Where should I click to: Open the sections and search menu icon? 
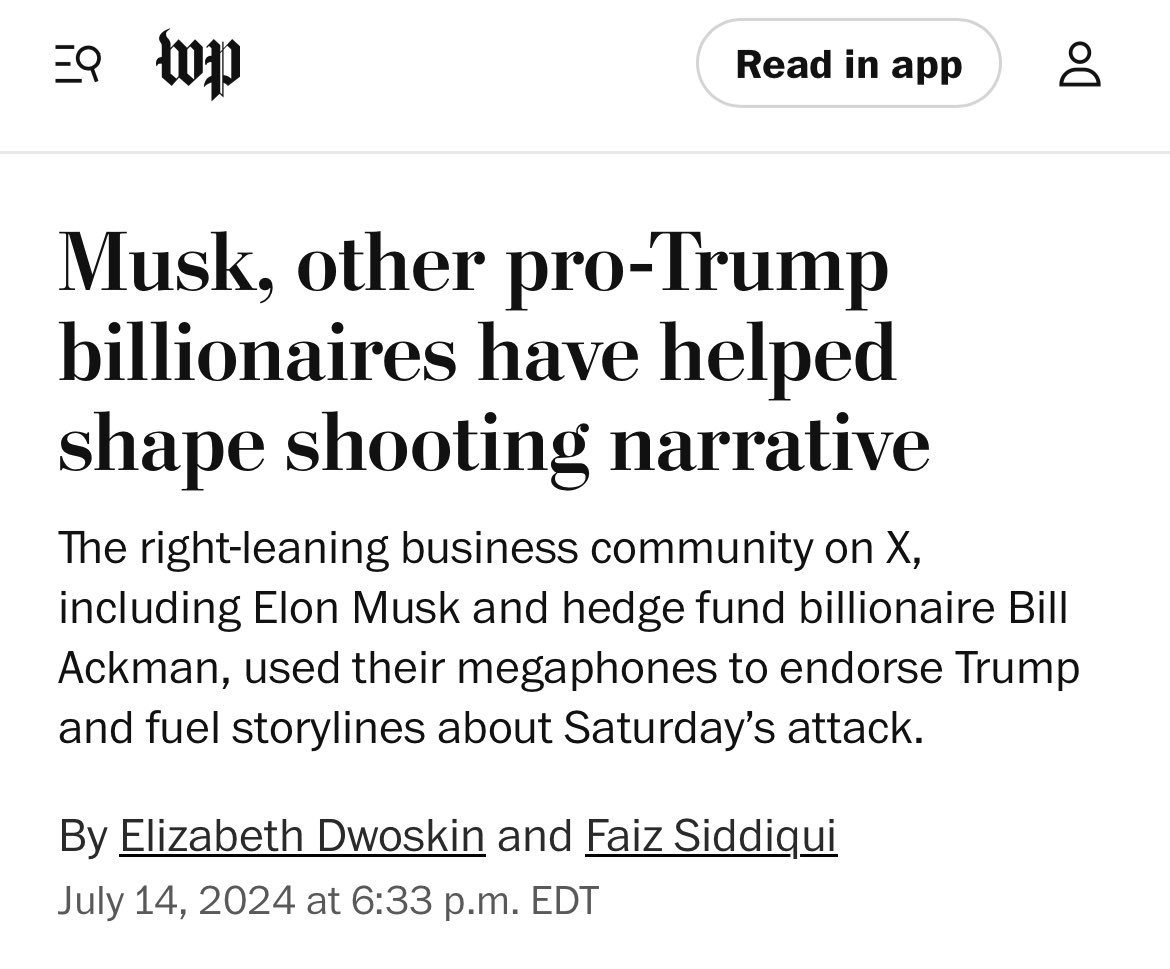click(77, 66)
